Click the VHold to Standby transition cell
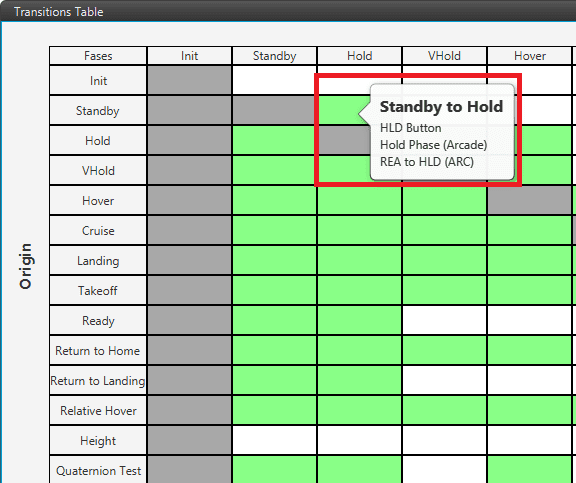This screenshot has height=483, width=576. click(x=274, y=171)
